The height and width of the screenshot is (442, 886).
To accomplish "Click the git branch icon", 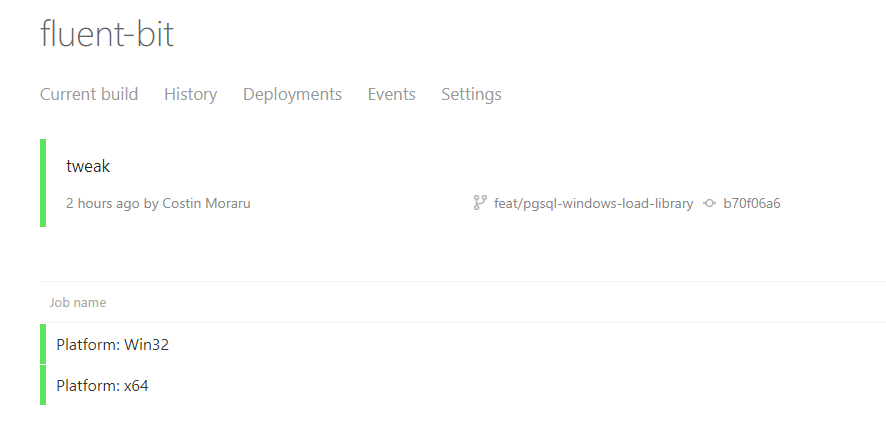I will click(x=480, y=203).
